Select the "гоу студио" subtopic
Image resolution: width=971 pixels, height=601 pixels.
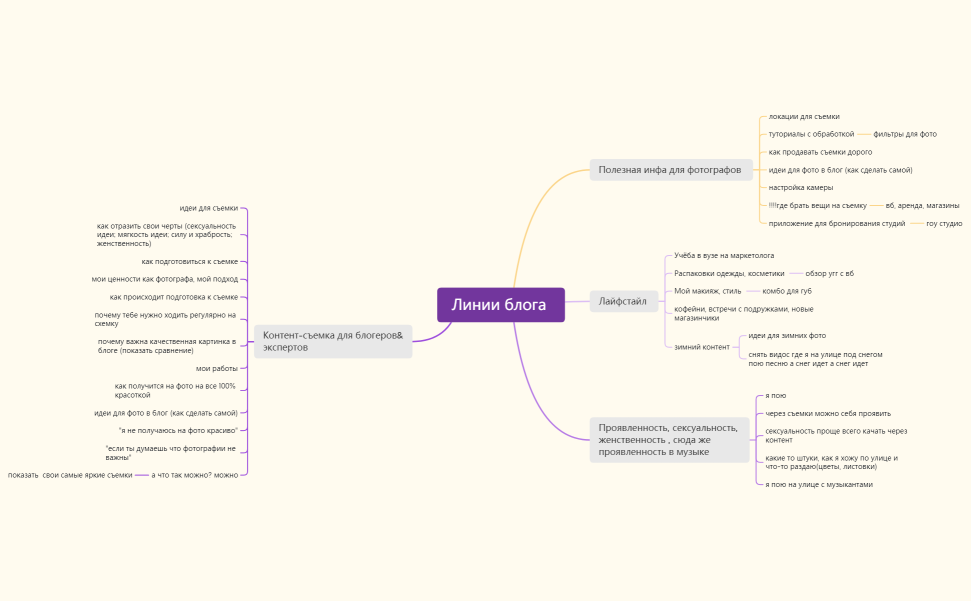point(943,223)
